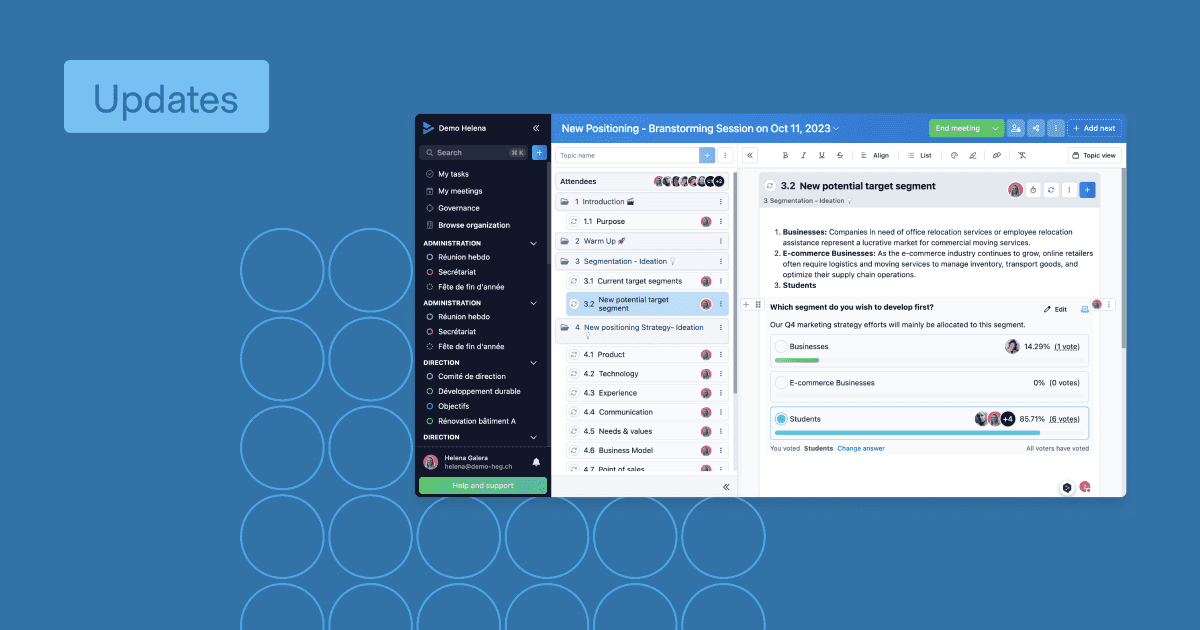Collapse the first ADMINISTRATION section
The width and height of the screenshot is (1200, 630).
[x=532, y=243]
